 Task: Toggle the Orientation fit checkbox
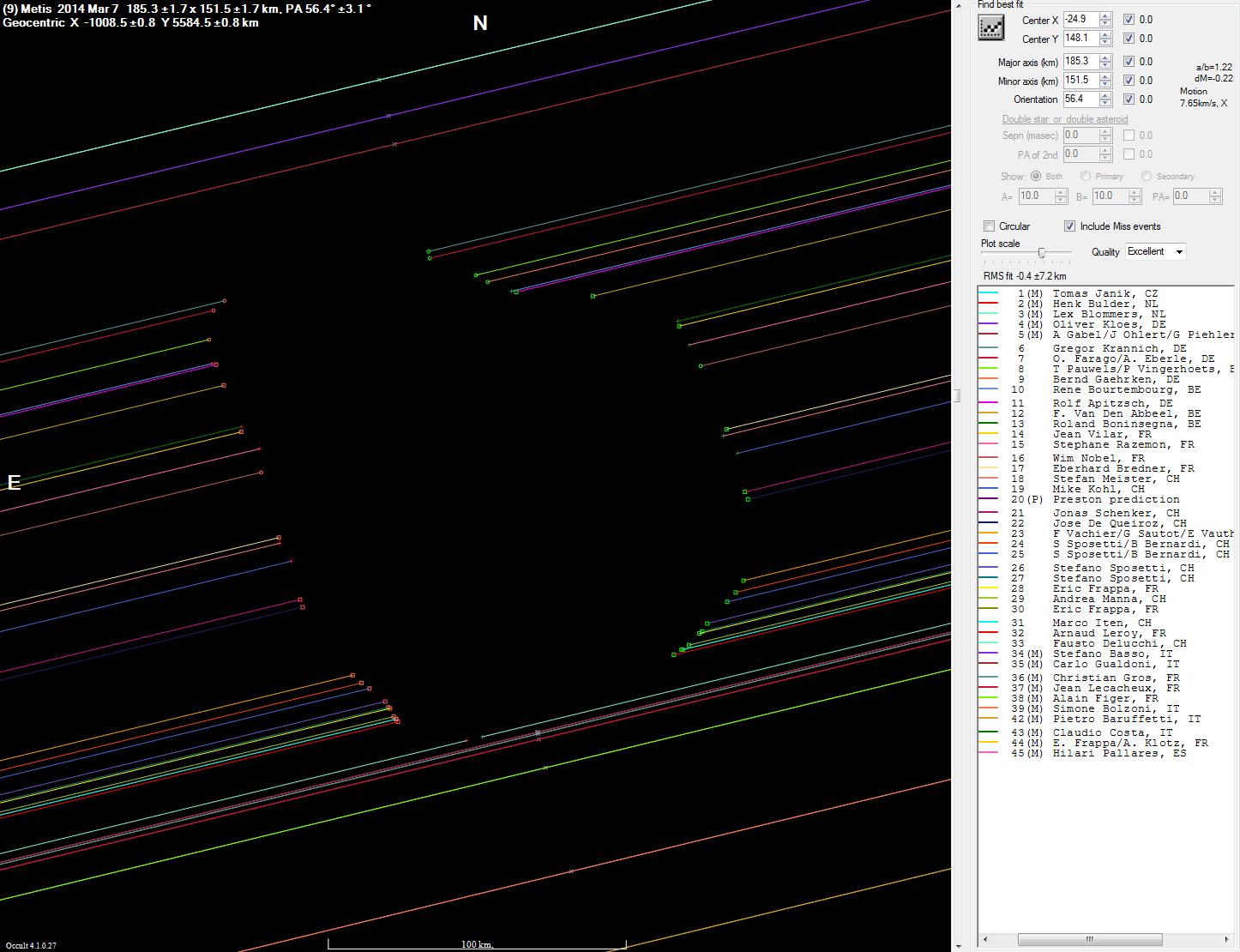(x=1129, y=99)
